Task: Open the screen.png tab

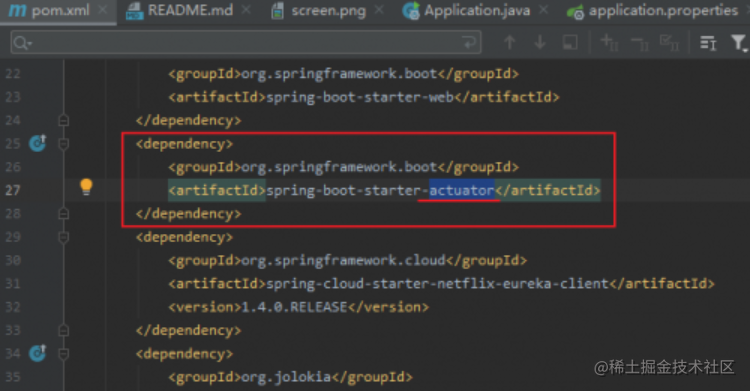Action: [x=319, y=11]
